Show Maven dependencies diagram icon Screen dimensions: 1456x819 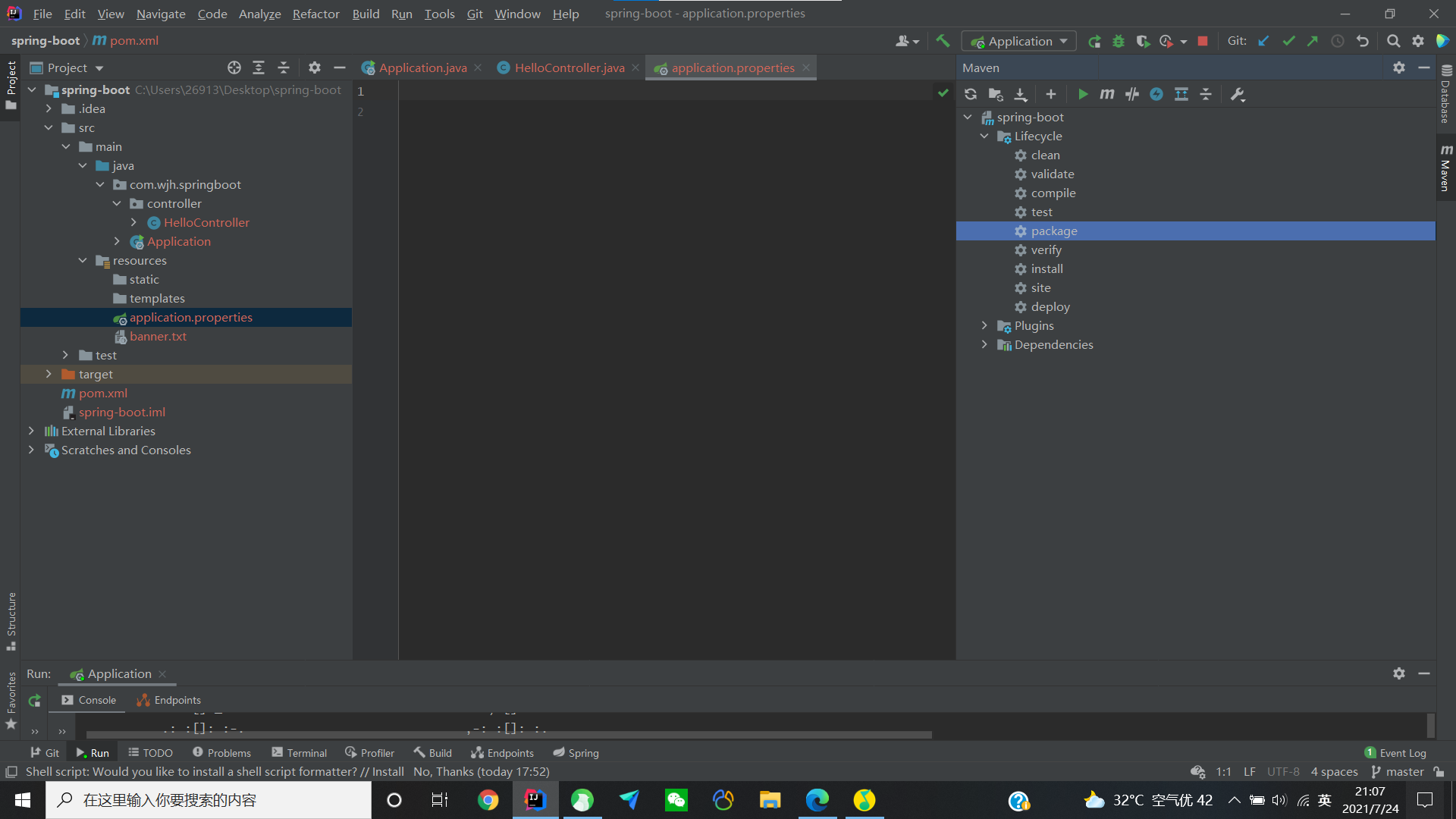[x=1181, y=94]
